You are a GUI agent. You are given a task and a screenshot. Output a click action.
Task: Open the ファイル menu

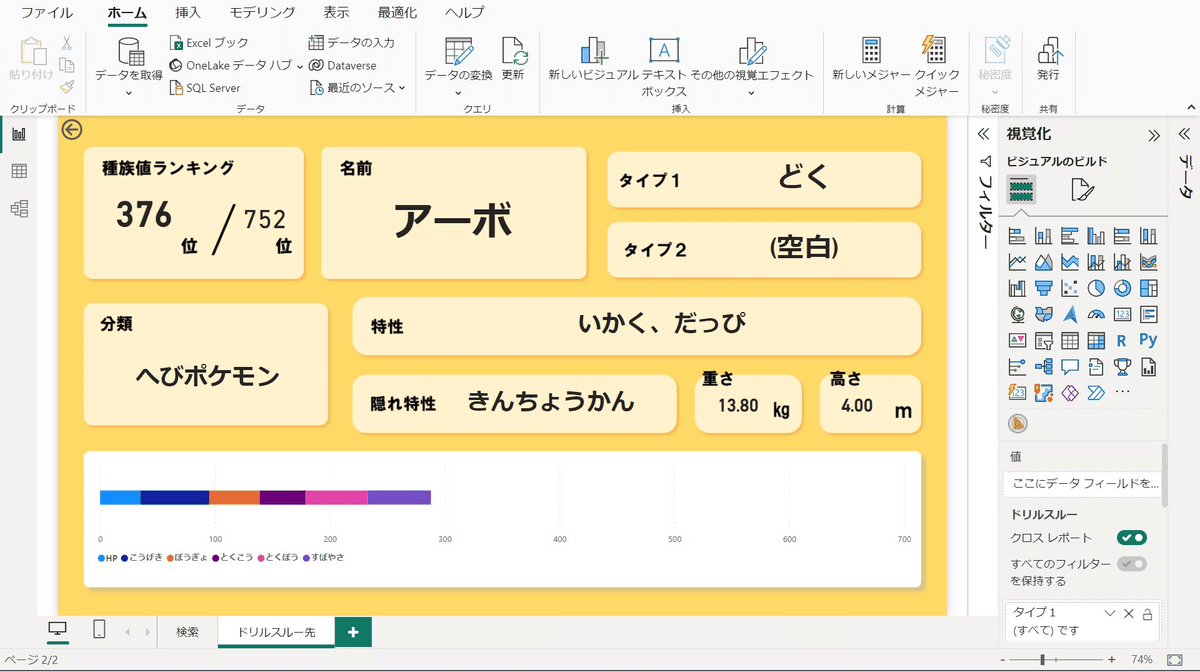[x=47, y=13]
